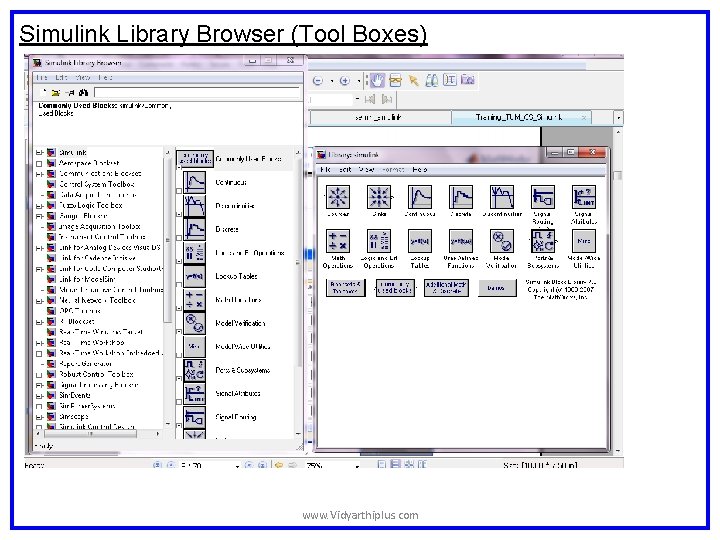
Task: Select Model Verification icon in browser list
Action: pos(194,323)
